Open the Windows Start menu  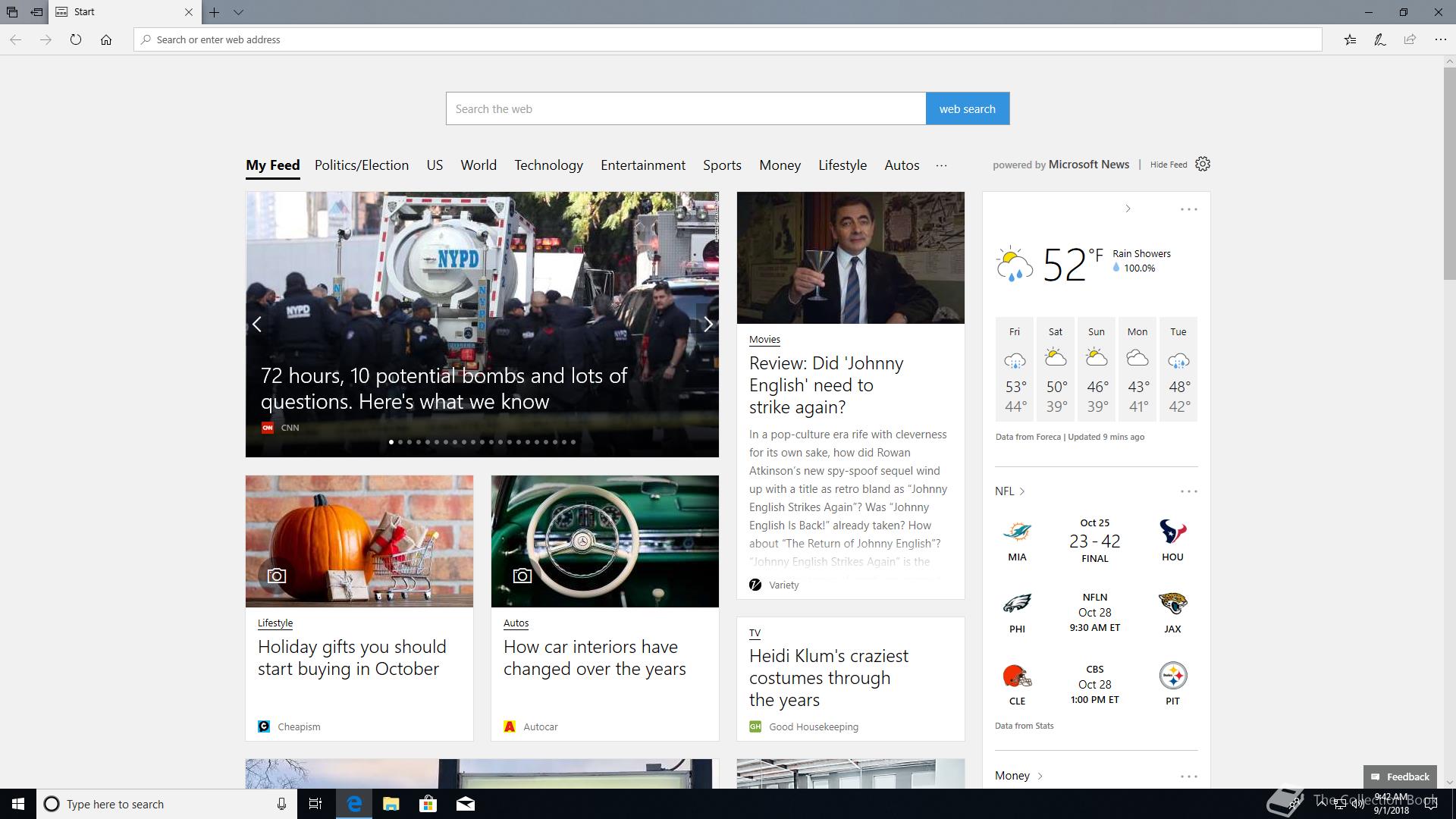[x=18, y=804]
